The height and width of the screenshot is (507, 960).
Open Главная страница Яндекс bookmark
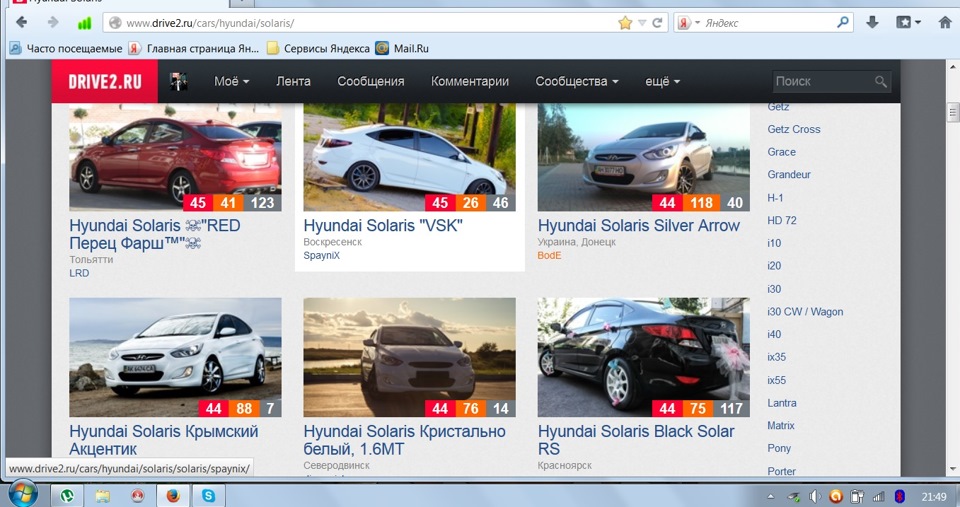coord(194,48)
